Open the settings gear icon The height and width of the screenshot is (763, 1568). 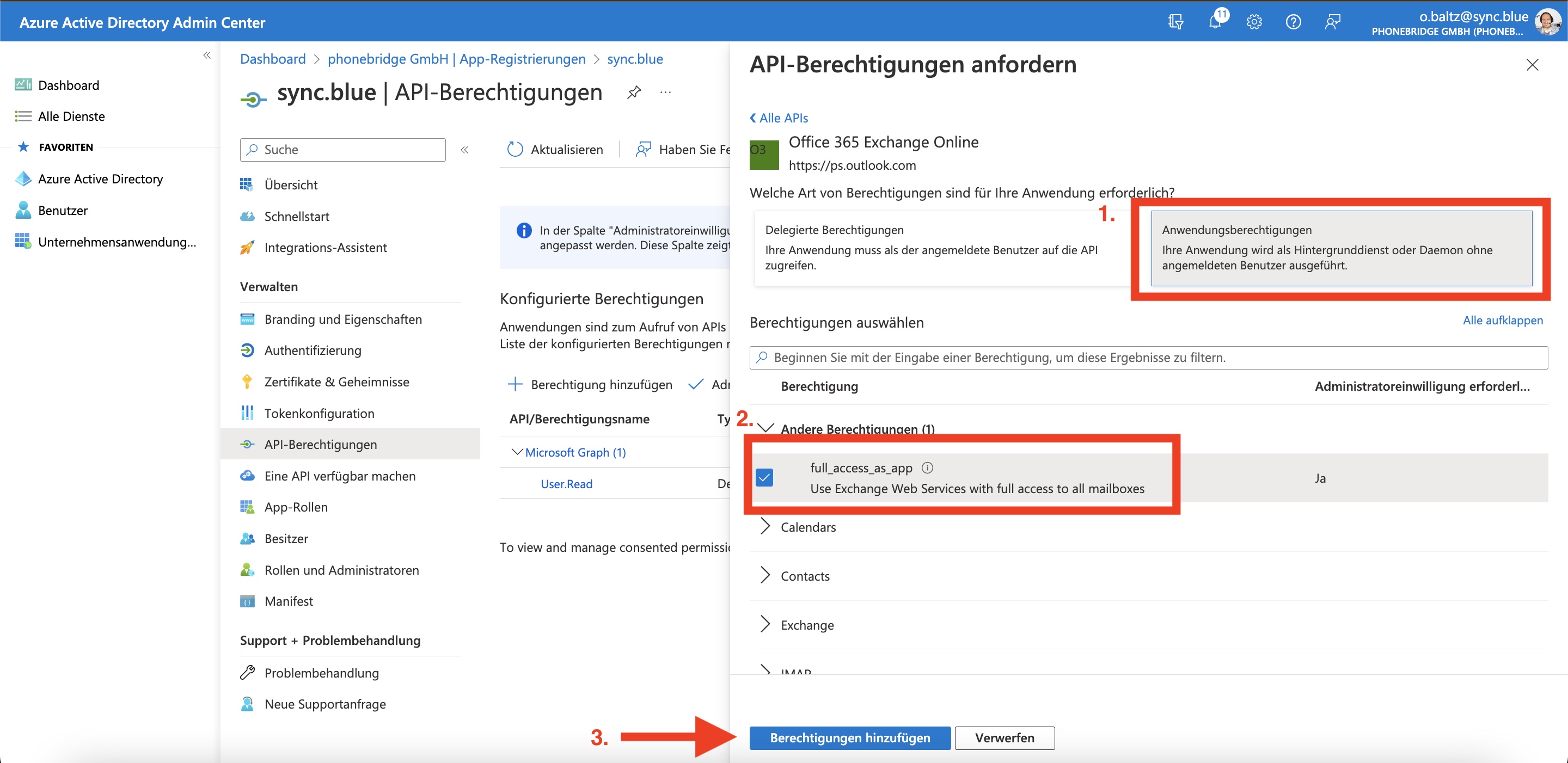[x=1254, y=22]
